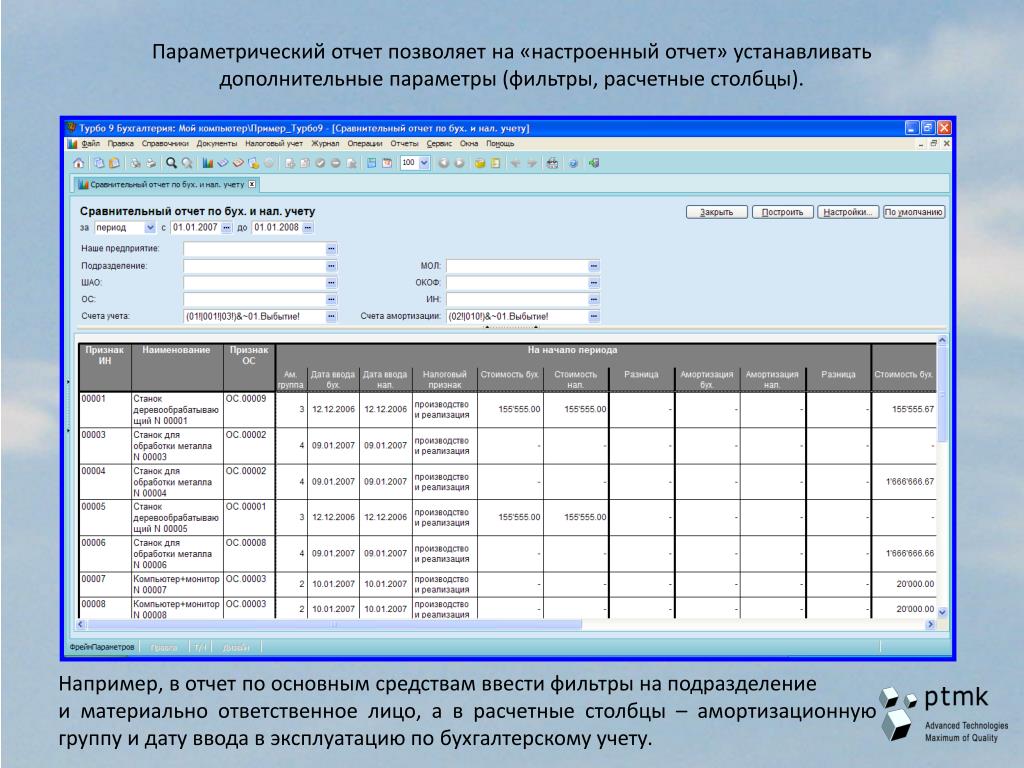Click the Copy icon in the toolbar
Image resolution: width=1024 pixels, height=768 pixels.
coord(99,163)
